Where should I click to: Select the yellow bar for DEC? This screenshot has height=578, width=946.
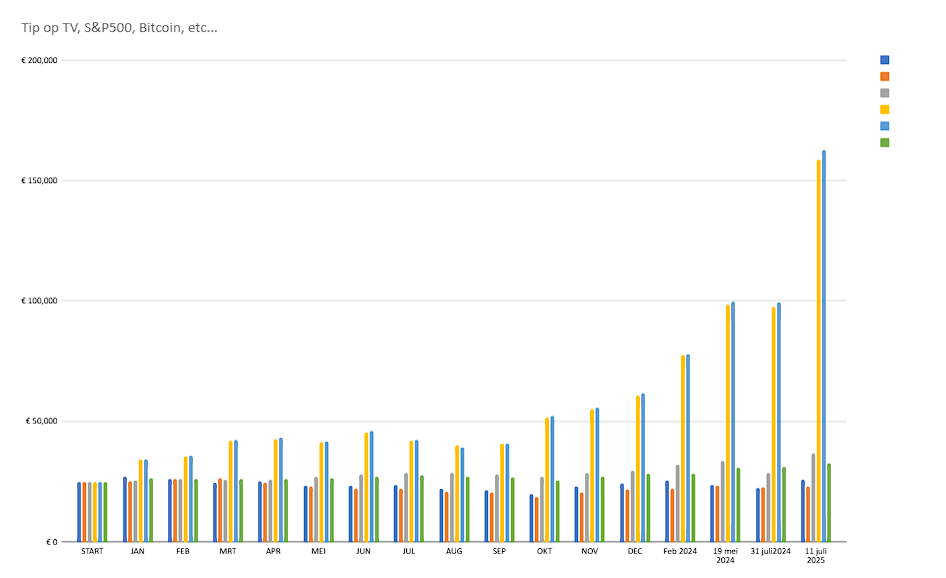pyautogui.click(x=638, y=469)
